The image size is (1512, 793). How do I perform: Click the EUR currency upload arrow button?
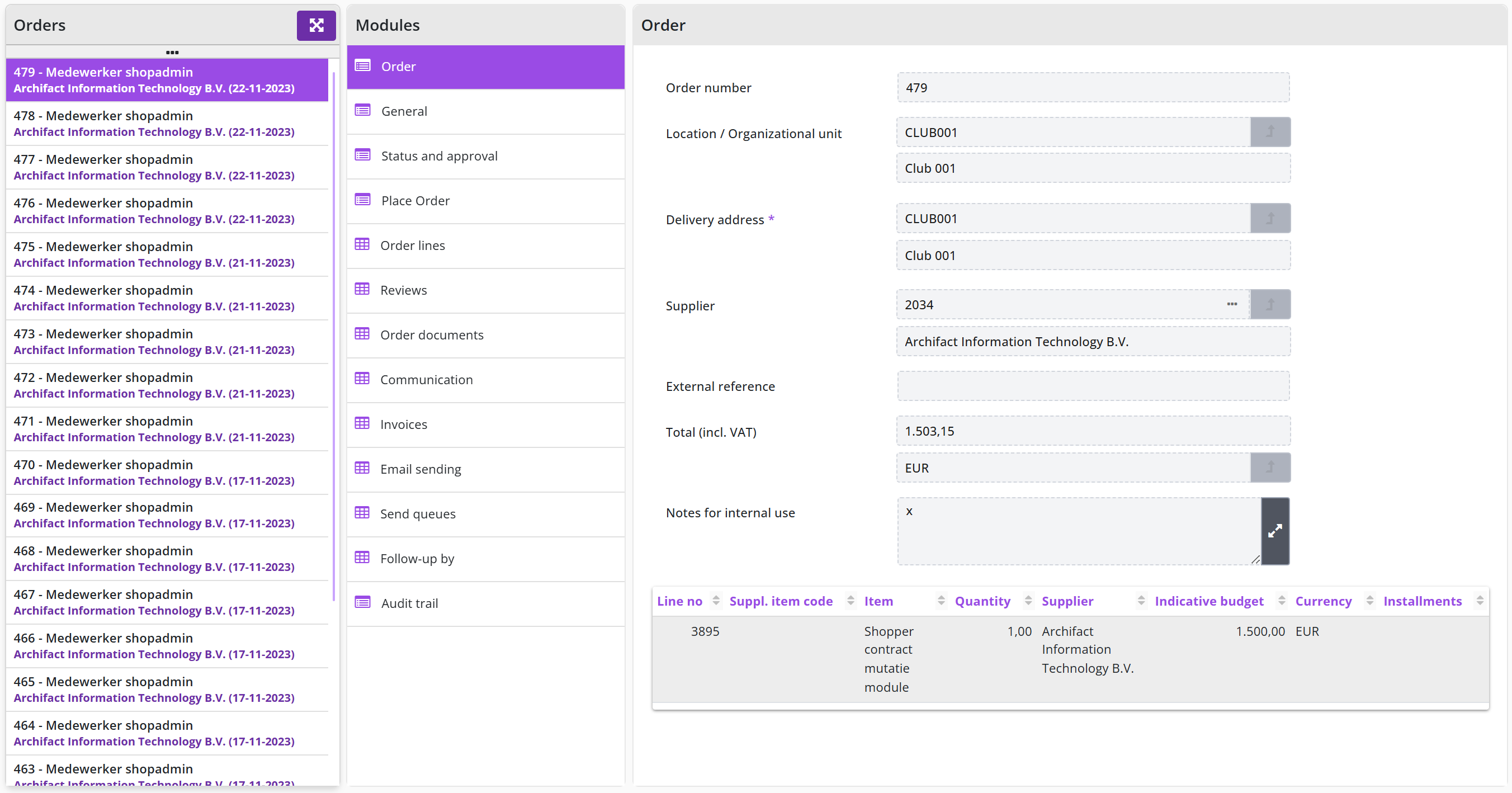click(1270, 467)
